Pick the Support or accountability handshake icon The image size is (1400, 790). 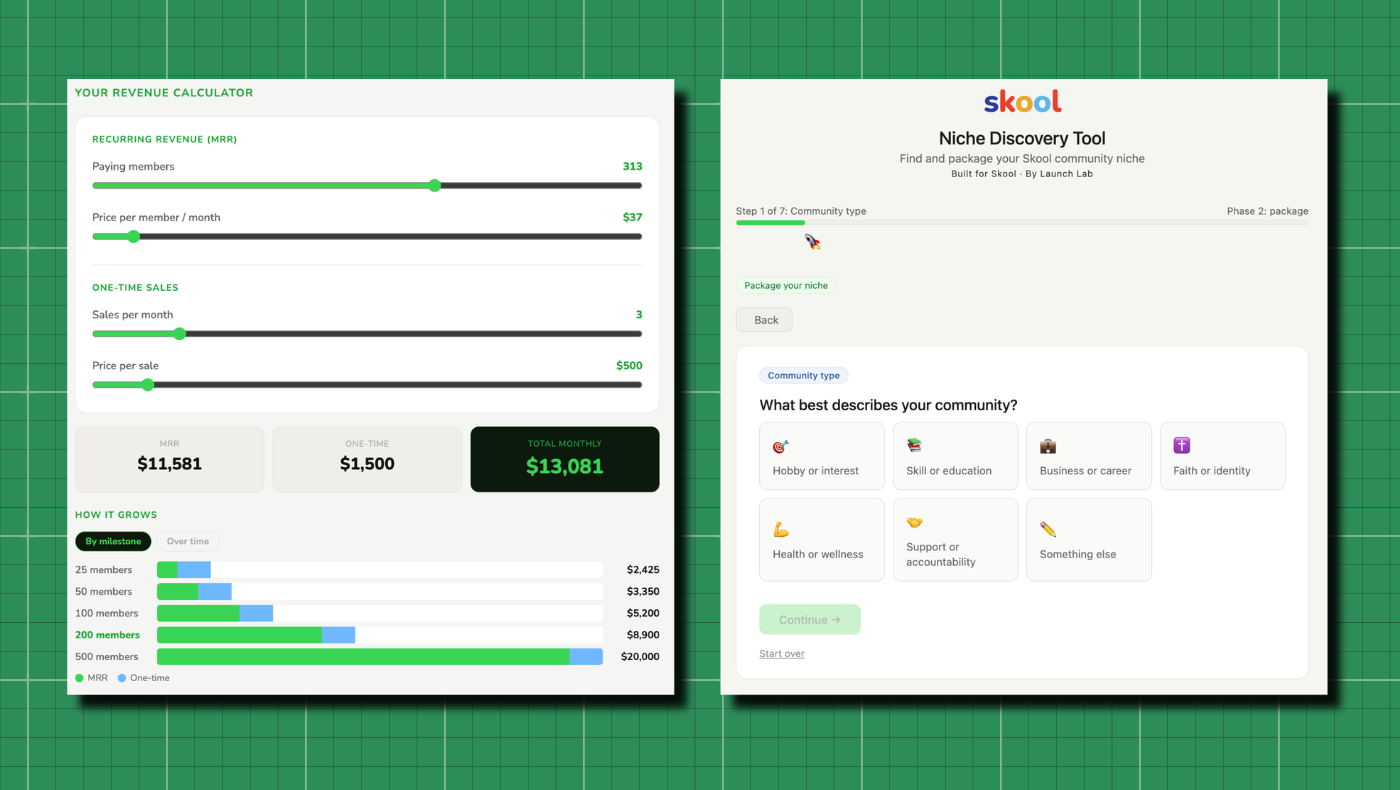pyautogui.click(x=914, y=523)
